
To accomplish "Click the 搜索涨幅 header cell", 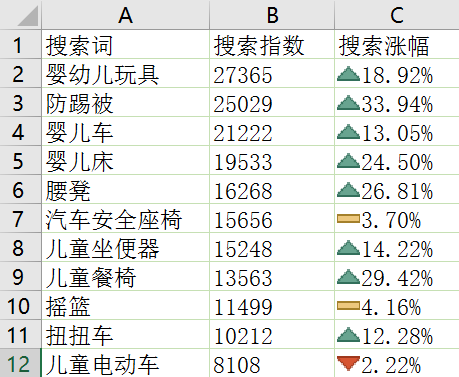I will click(397, 44).
